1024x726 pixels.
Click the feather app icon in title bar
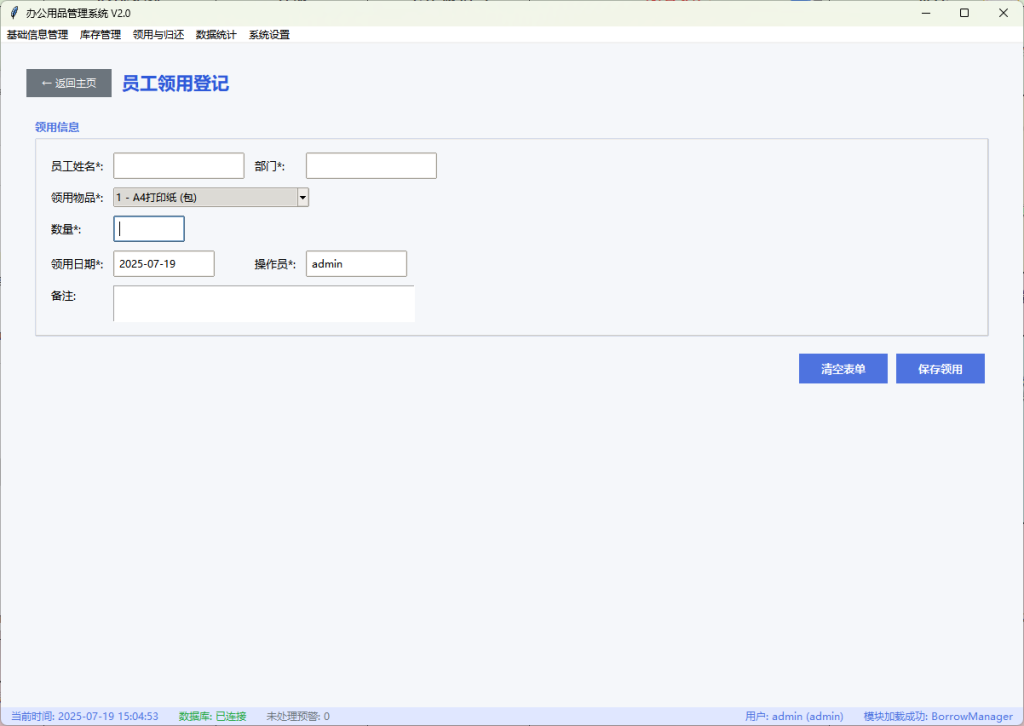tap(13, 13)
